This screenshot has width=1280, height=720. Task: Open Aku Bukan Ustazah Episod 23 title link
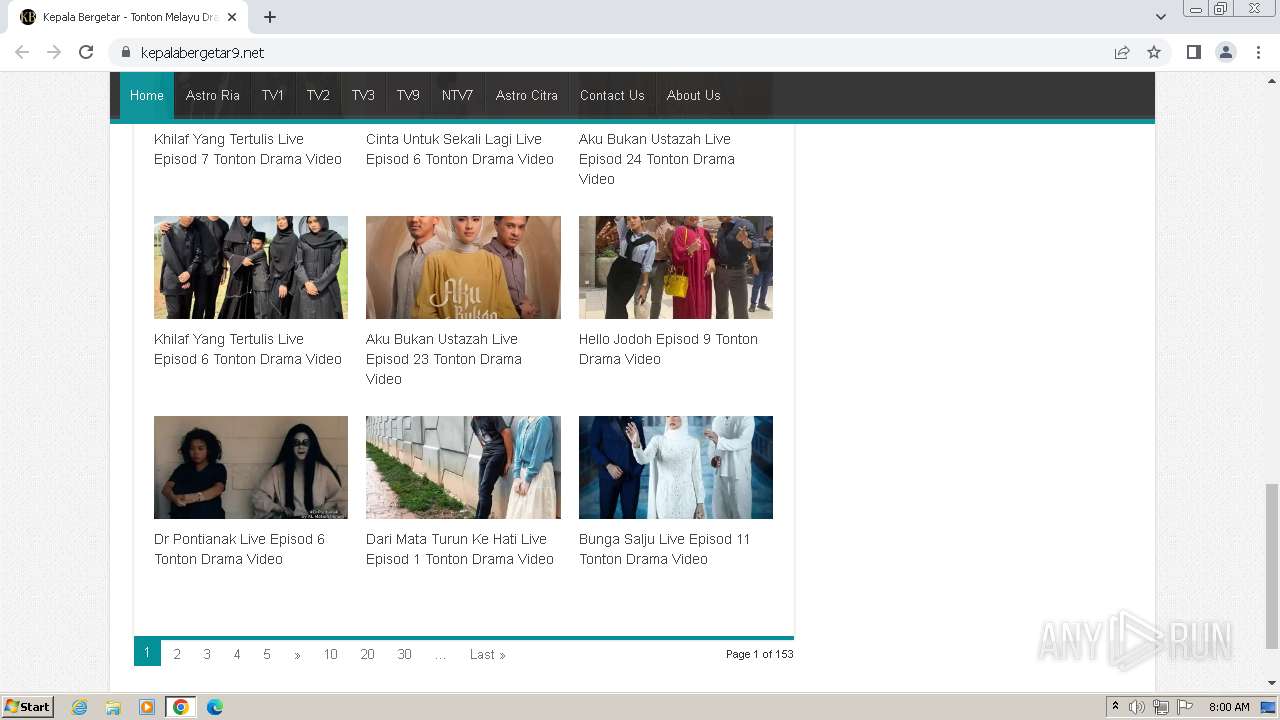tap(444, 359)
